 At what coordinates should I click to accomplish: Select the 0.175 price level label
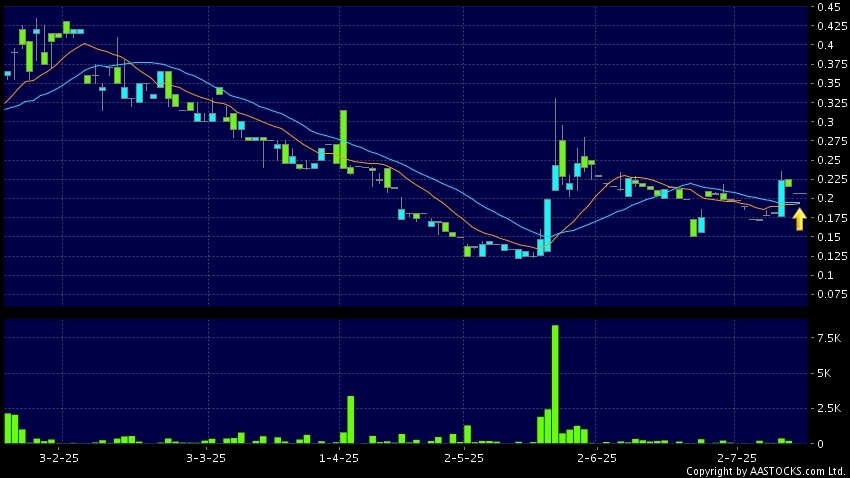click(x=832, y=218)
